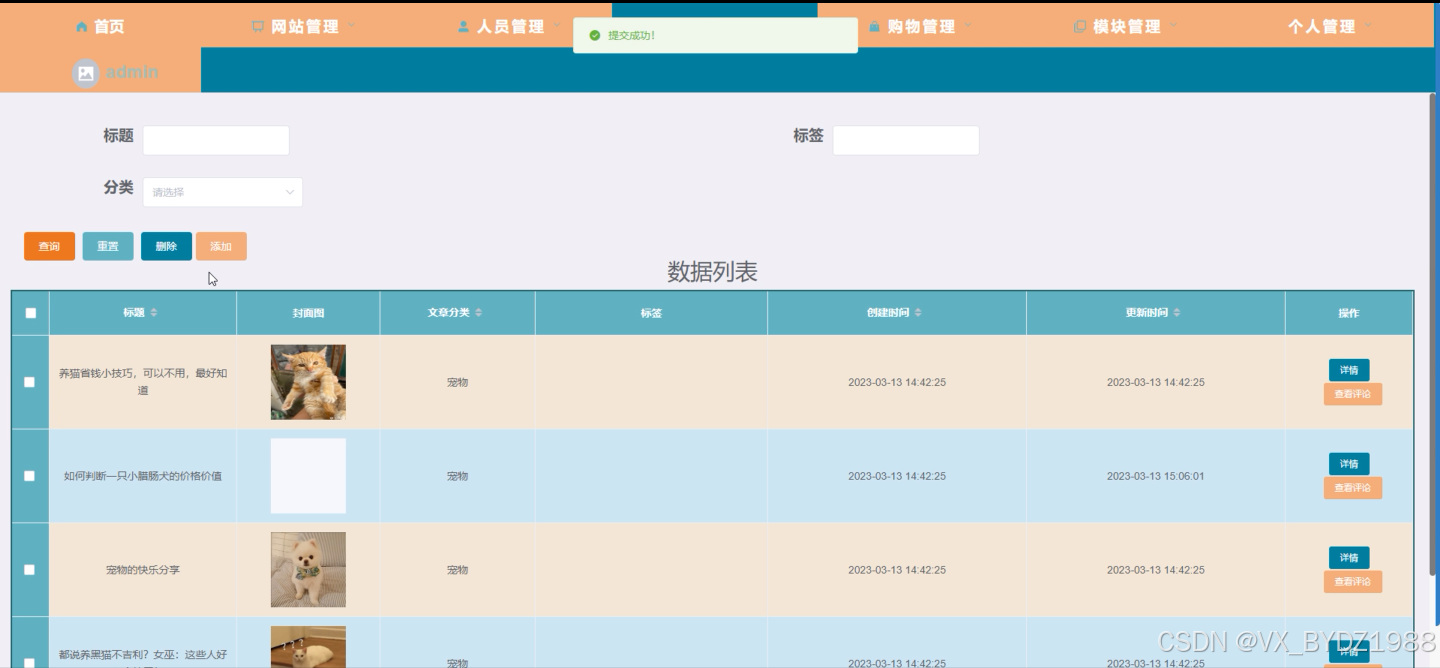Click the 查询 search button

[49, 246]
